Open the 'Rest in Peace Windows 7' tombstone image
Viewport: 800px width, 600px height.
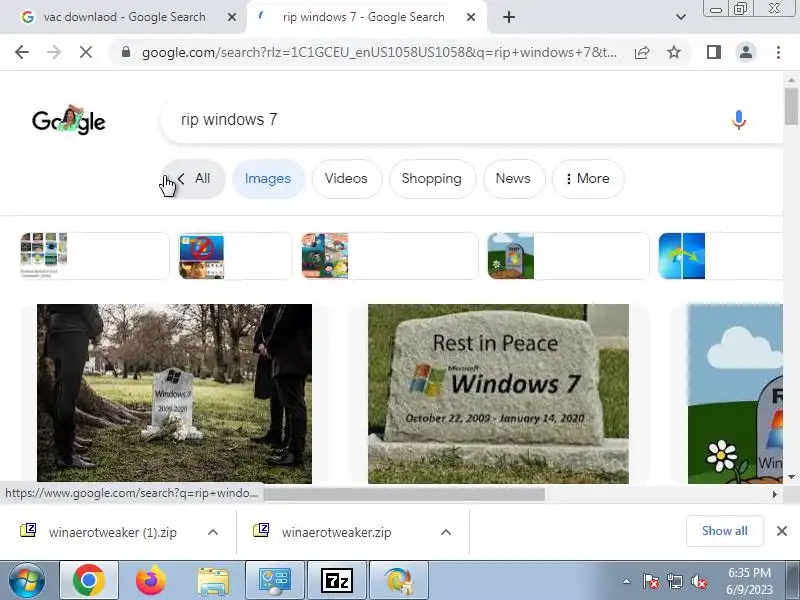pos(498,393)
